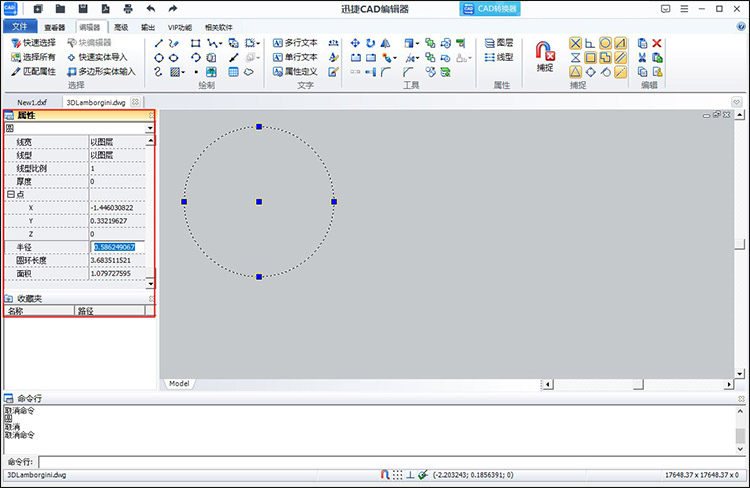Click the help question mark icon
The width and height of the screenshot is (750, 488).
coord(741,27)
